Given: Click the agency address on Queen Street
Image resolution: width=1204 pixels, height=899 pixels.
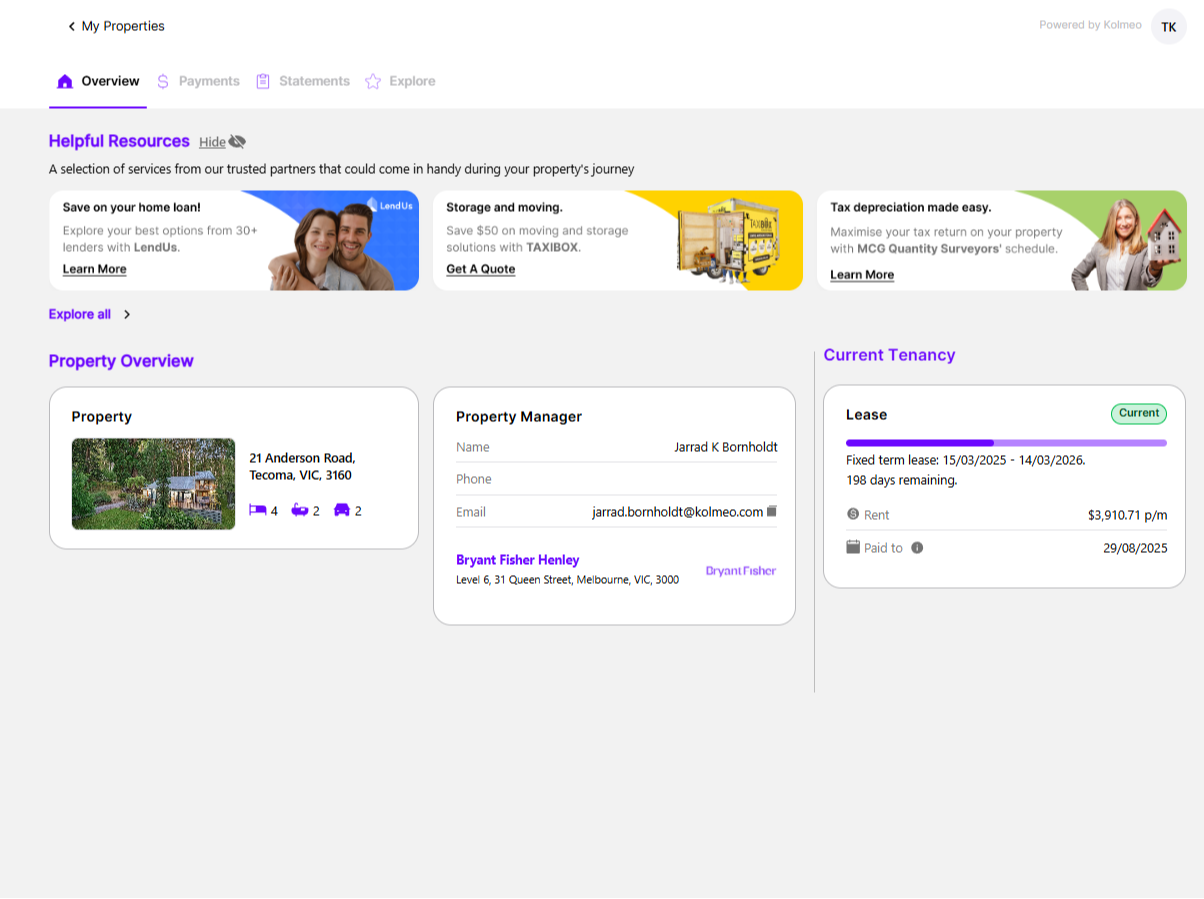Looking at the screenshot, I should (x=567, y=580).
